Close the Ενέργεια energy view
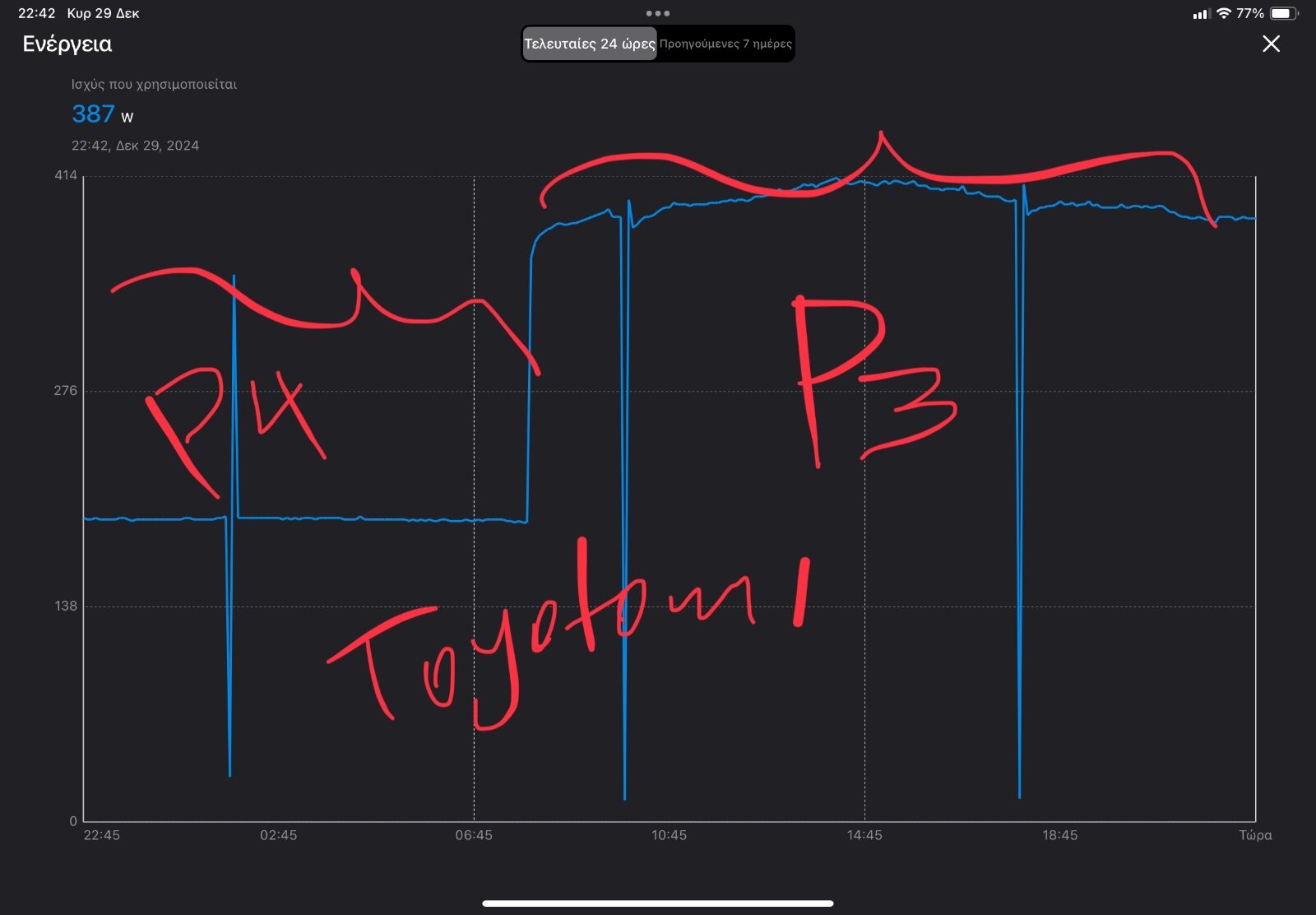This screenshot has height=915, width=1316. click(x=1271, y=44)
